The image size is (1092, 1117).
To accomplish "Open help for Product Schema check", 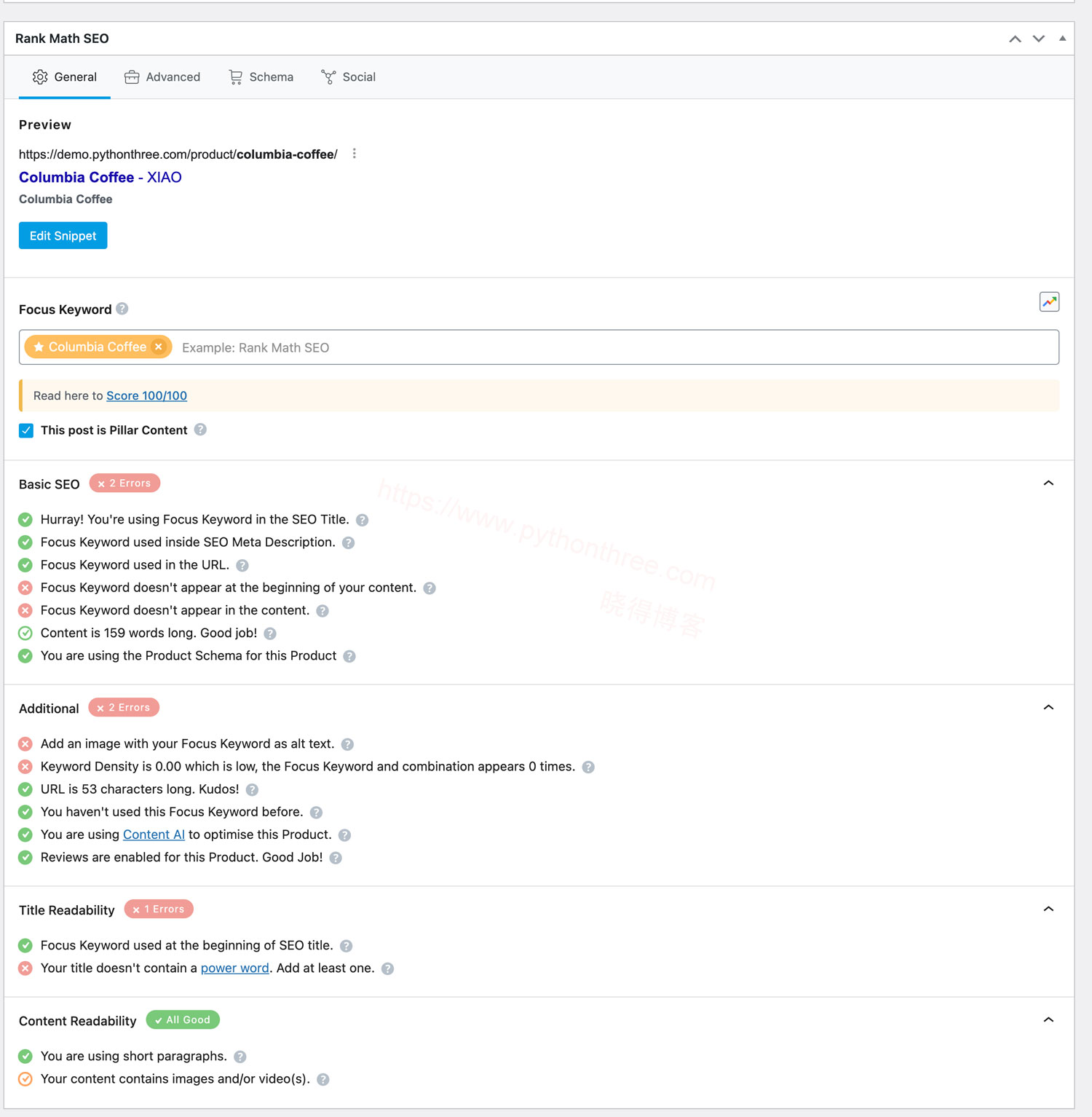I will (349, 656).
